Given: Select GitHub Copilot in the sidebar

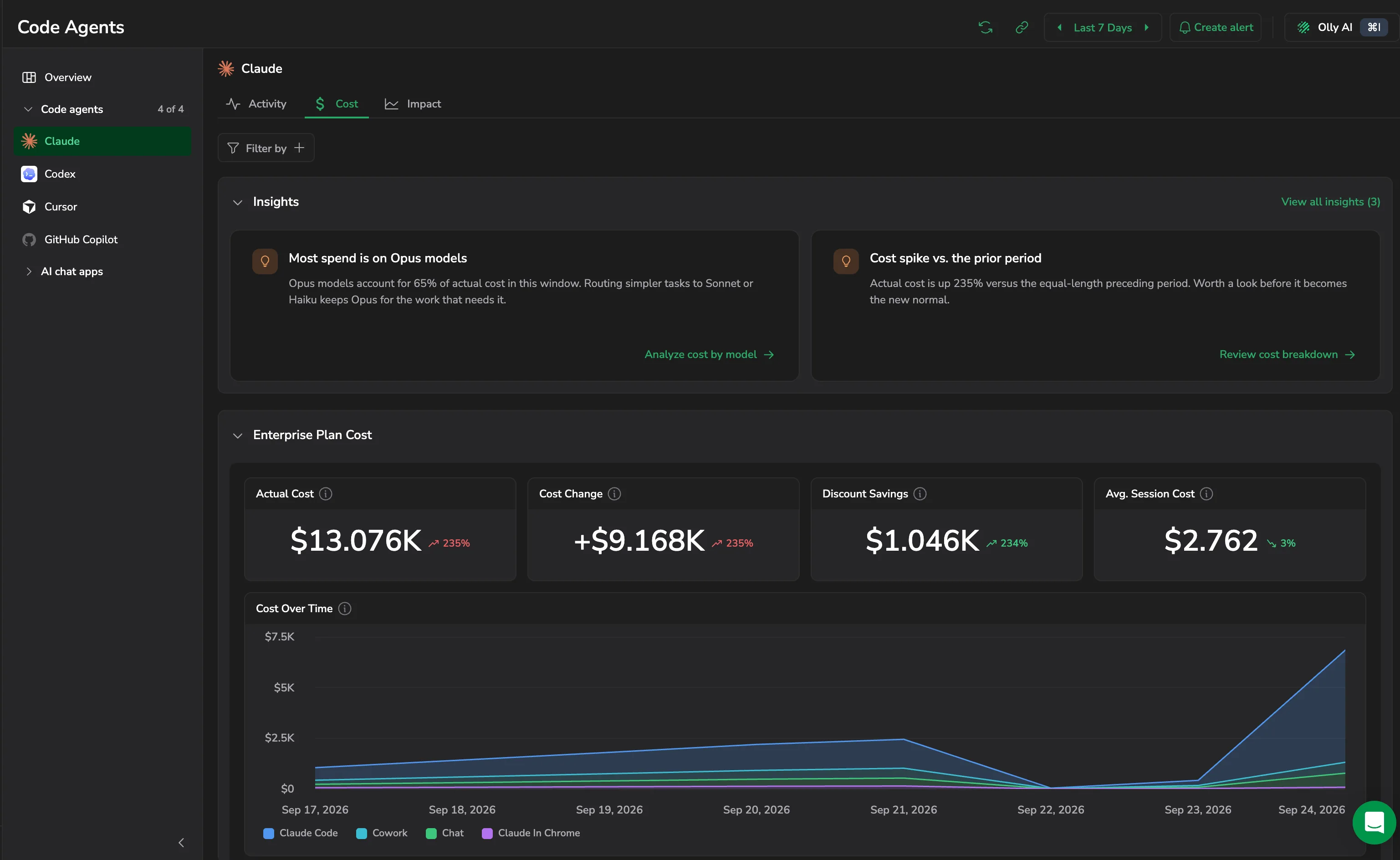Looking at the screenshot, I should pyautogui.click(x=102, y=240).
